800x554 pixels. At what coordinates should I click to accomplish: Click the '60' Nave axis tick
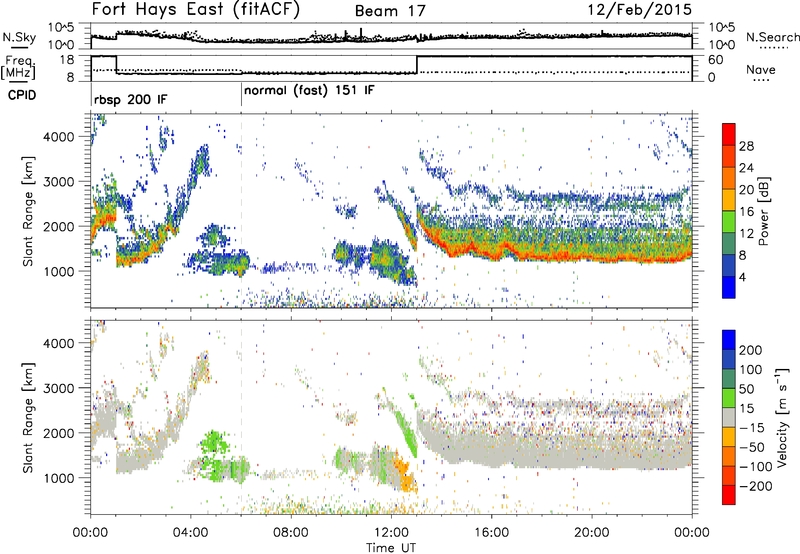[x=716, y=60]
